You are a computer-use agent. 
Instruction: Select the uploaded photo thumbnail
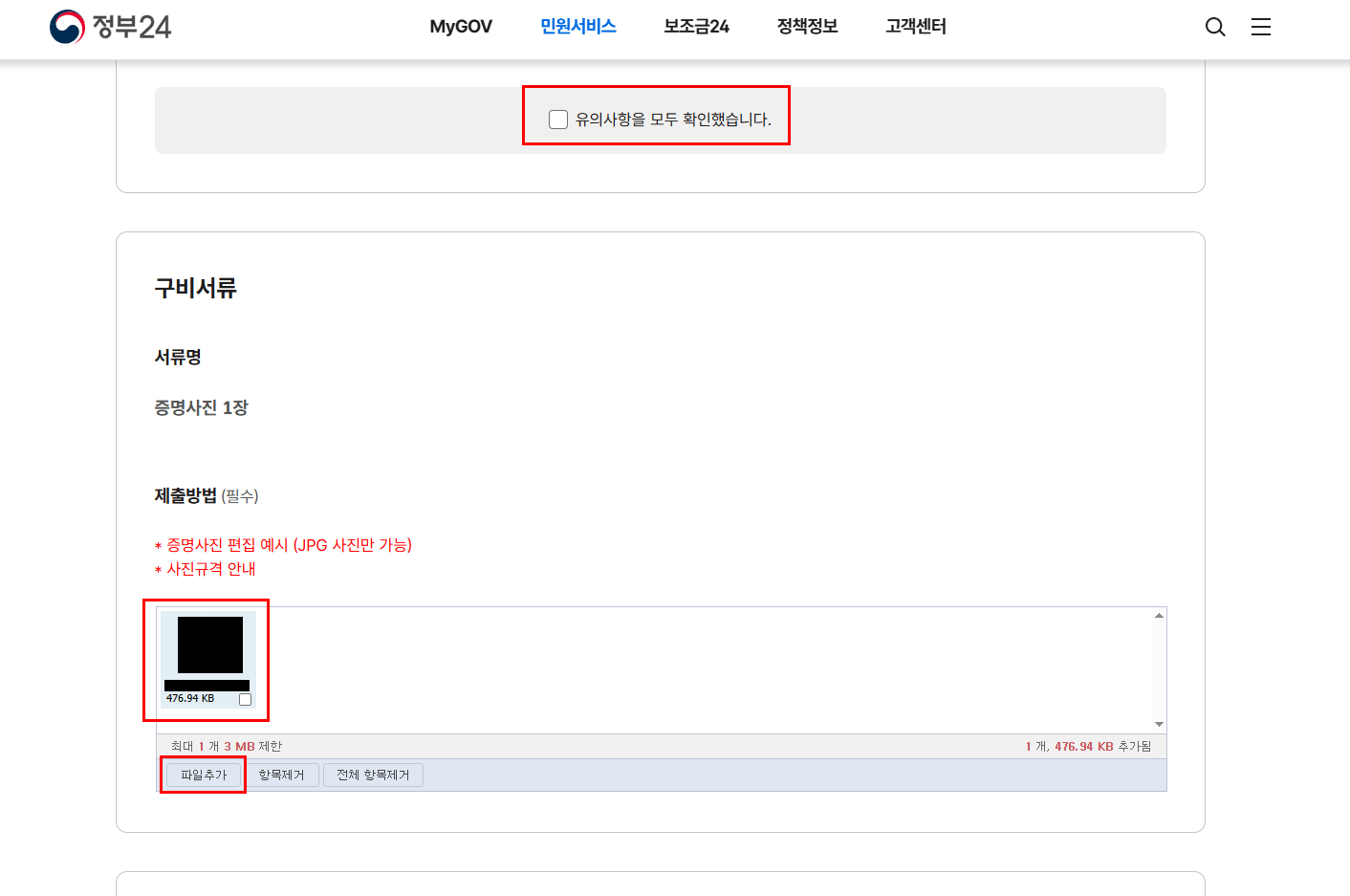pyautogui.click(x=210, y=645)
